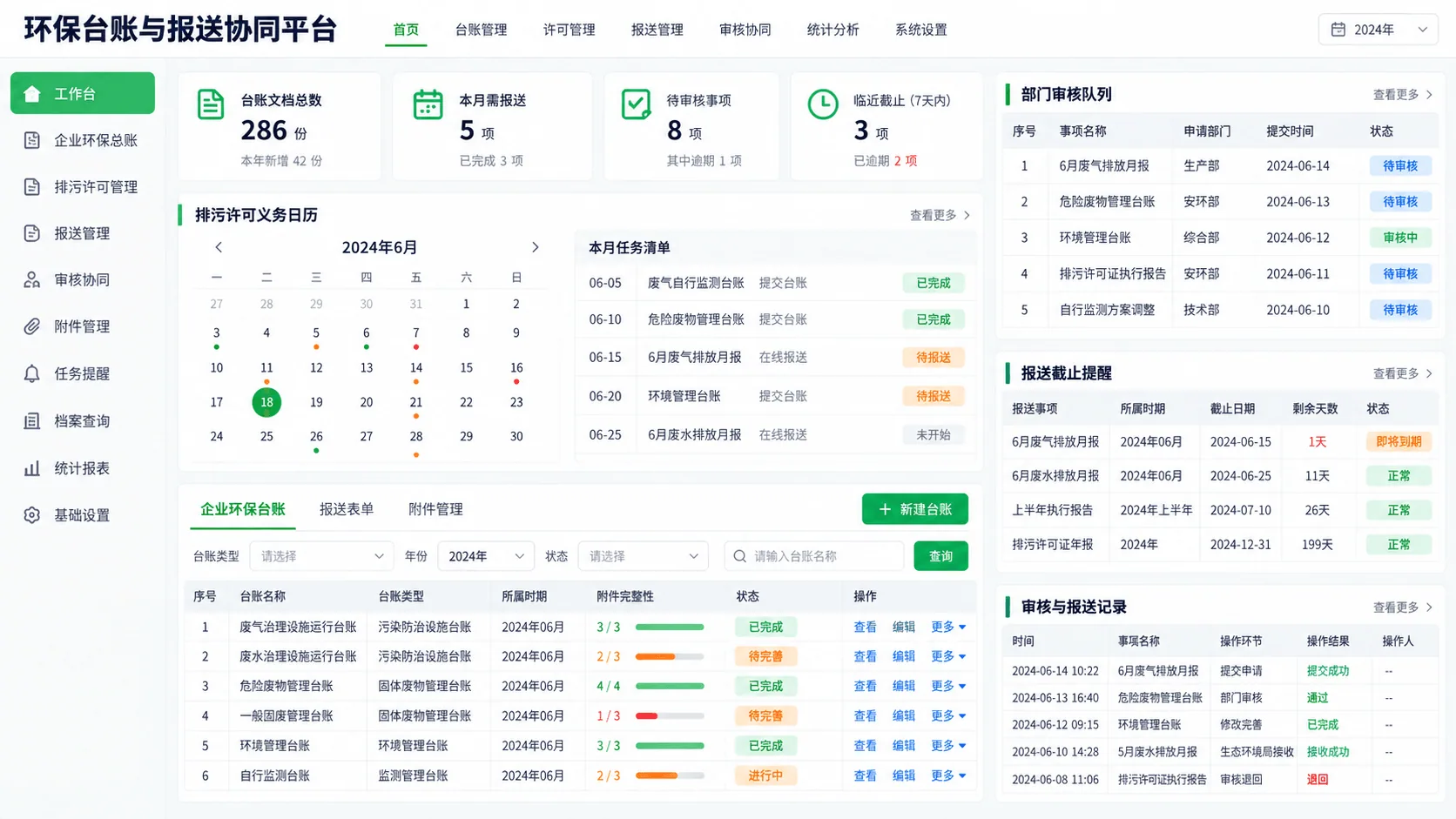The height and width of the screenshot is (819, 1456).
Task: Expand 更多 for 废气治理设施运行台账 row
Action: tap(948, 627)
